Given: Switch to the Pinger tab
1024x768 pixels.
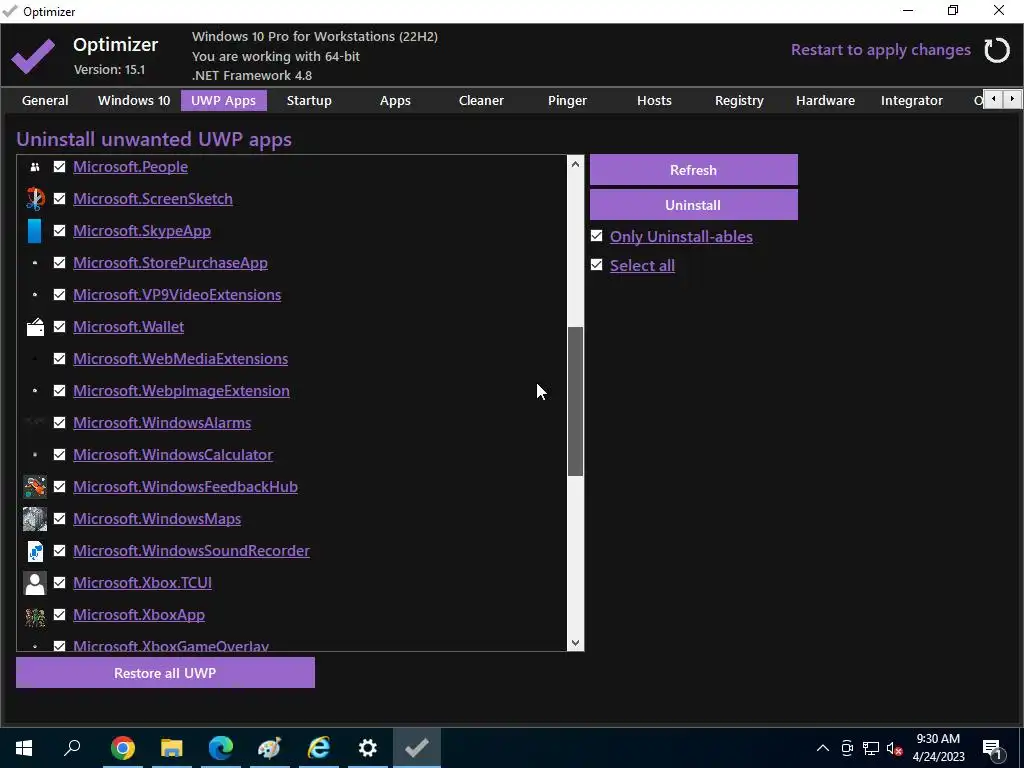Looking at the screenshot, I should (x=568, y=101).
